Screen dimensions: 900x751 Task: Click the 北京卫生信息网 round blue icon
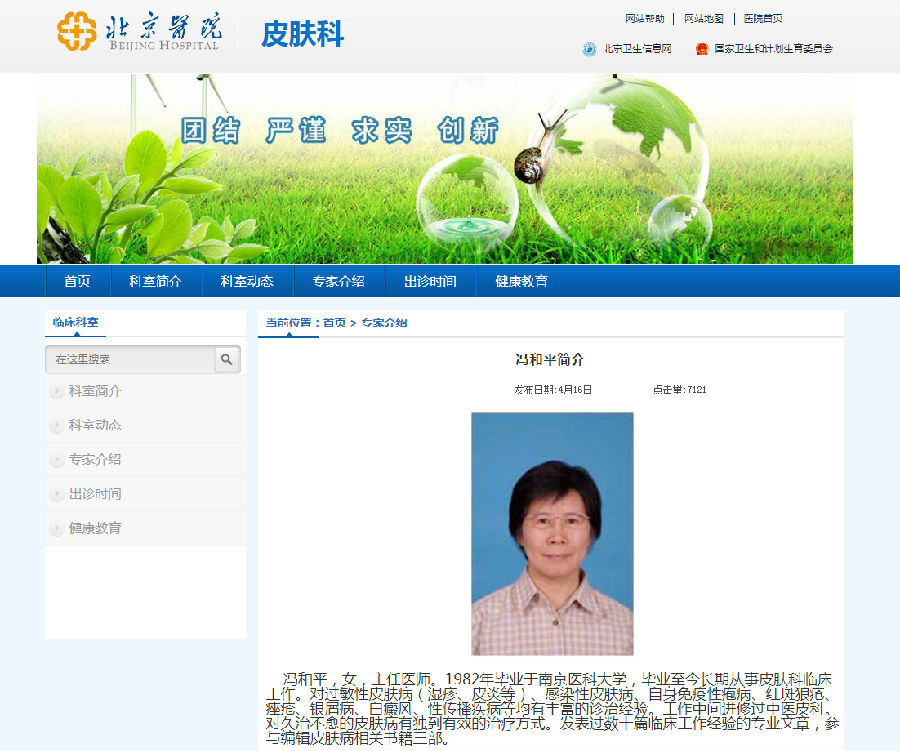click(589, 48)
